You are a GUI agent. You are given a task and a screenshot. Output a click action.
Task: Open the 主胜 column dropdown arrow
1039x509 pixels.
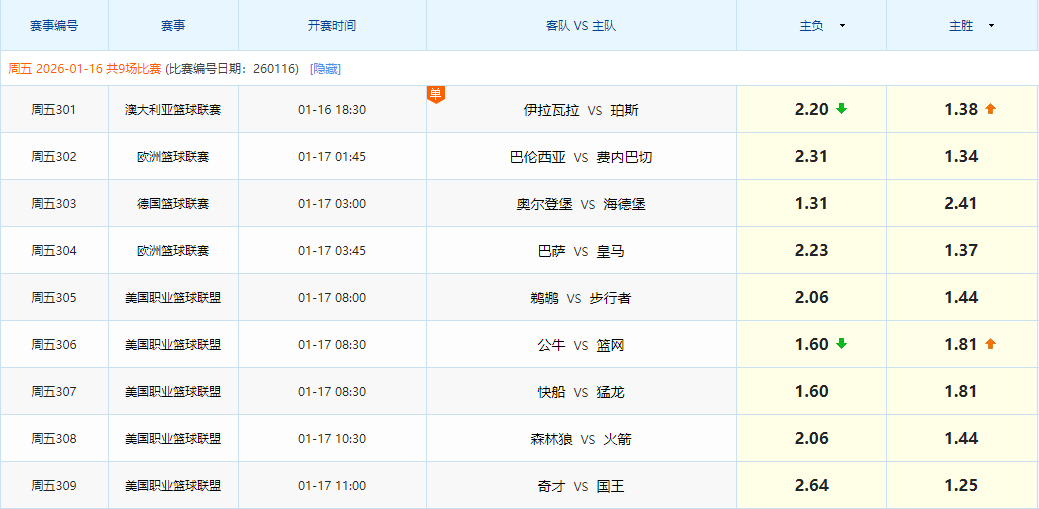coord(991,26)
